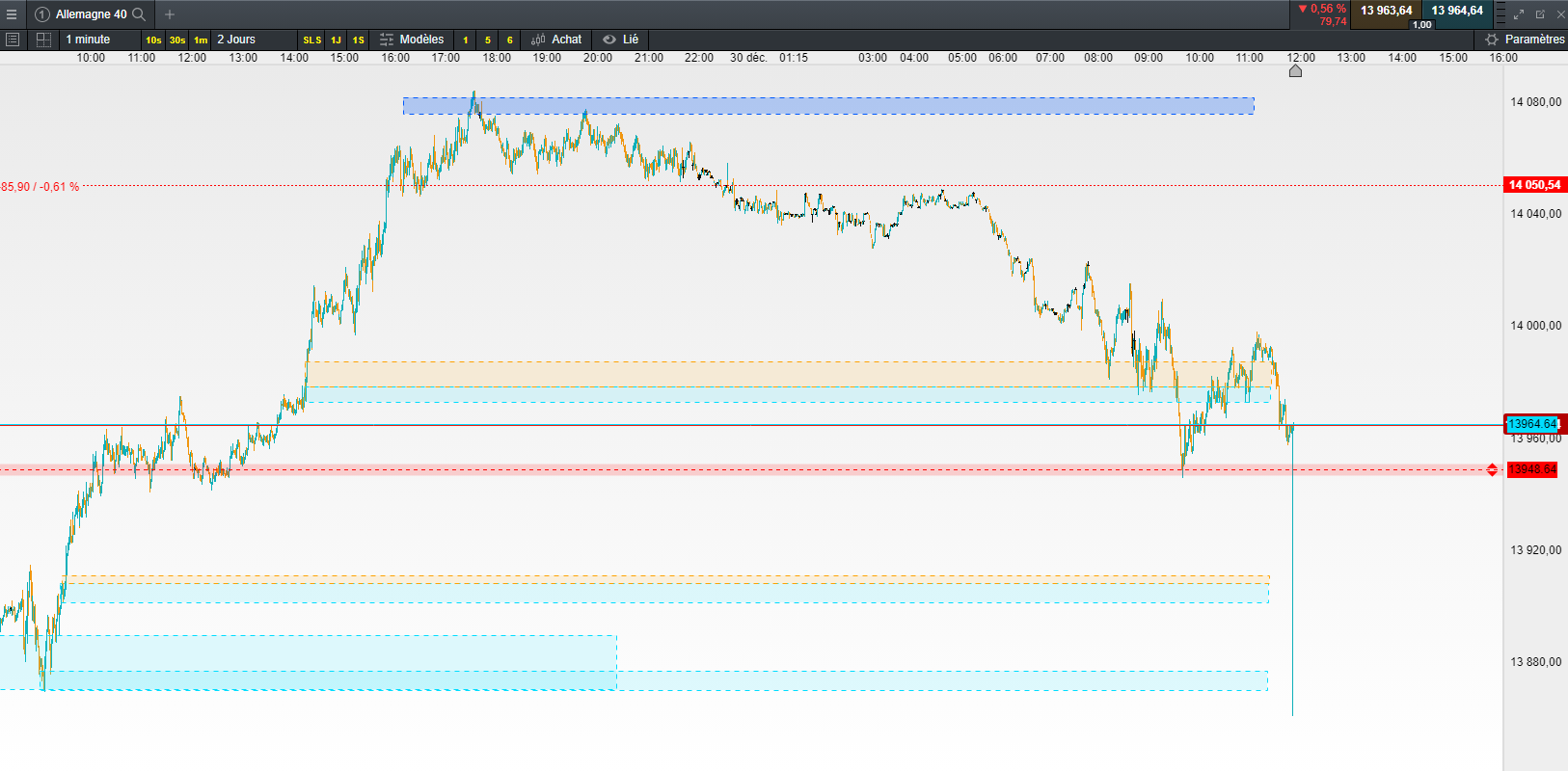The width and height of the screenshot is (1568, 771).
Task: Click the 09:00 time axis label
Action: click(x=1149, y=58)
